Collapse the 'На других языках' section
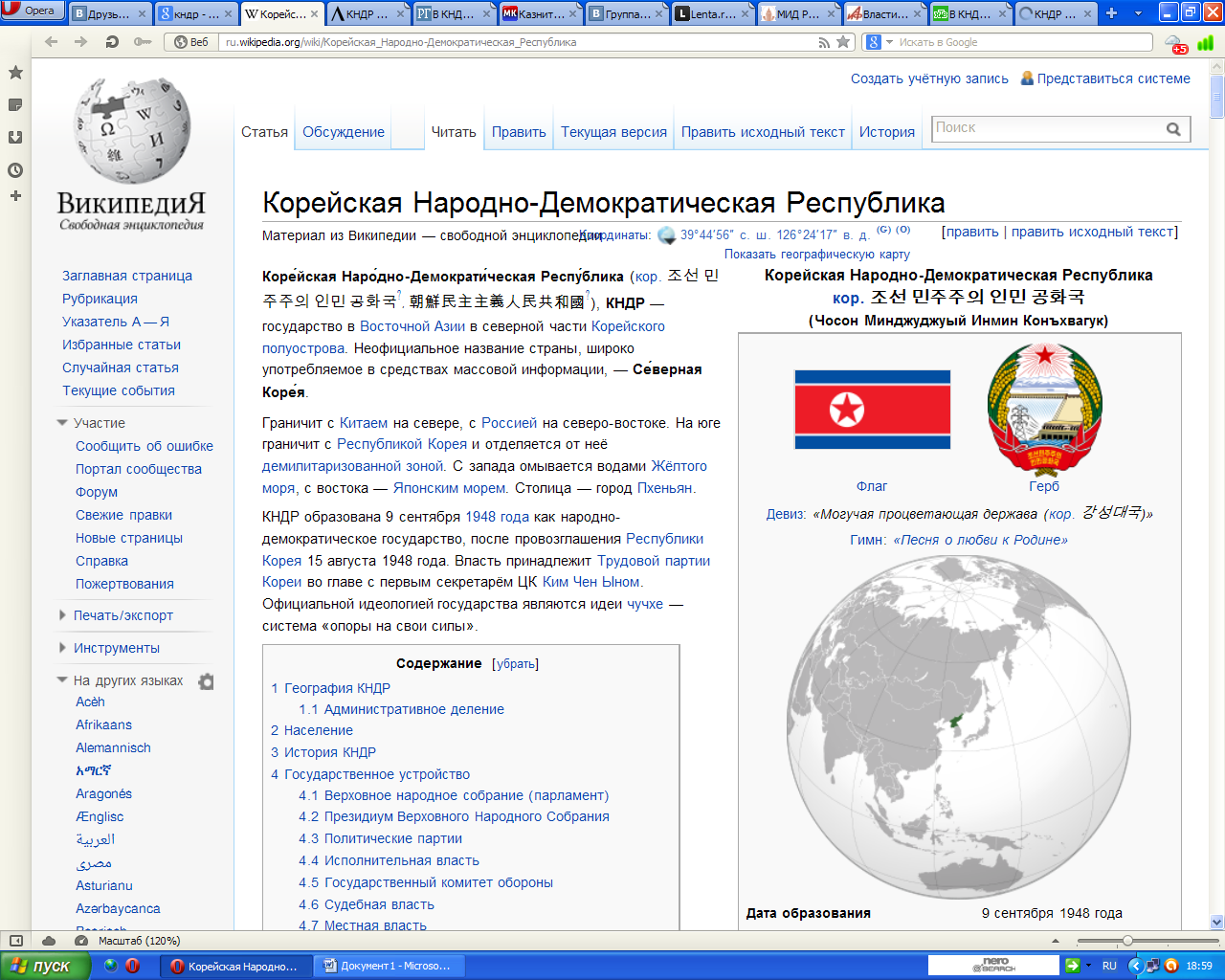The image size is (1225, 980). [62, 680]
